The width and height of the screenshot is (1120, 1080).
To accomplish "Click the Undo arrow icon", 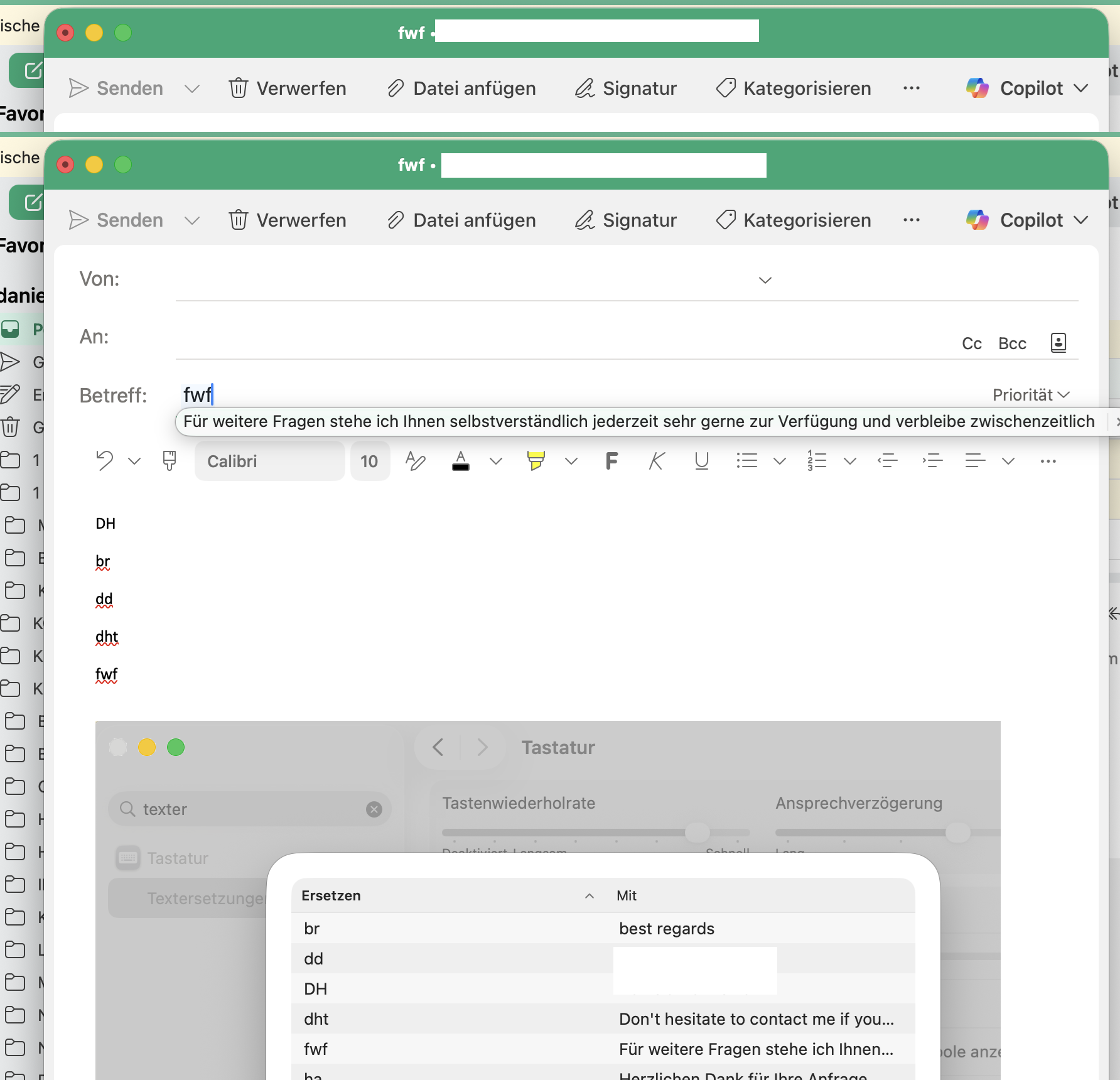I will pyautogui.click(x=105, y=461).
